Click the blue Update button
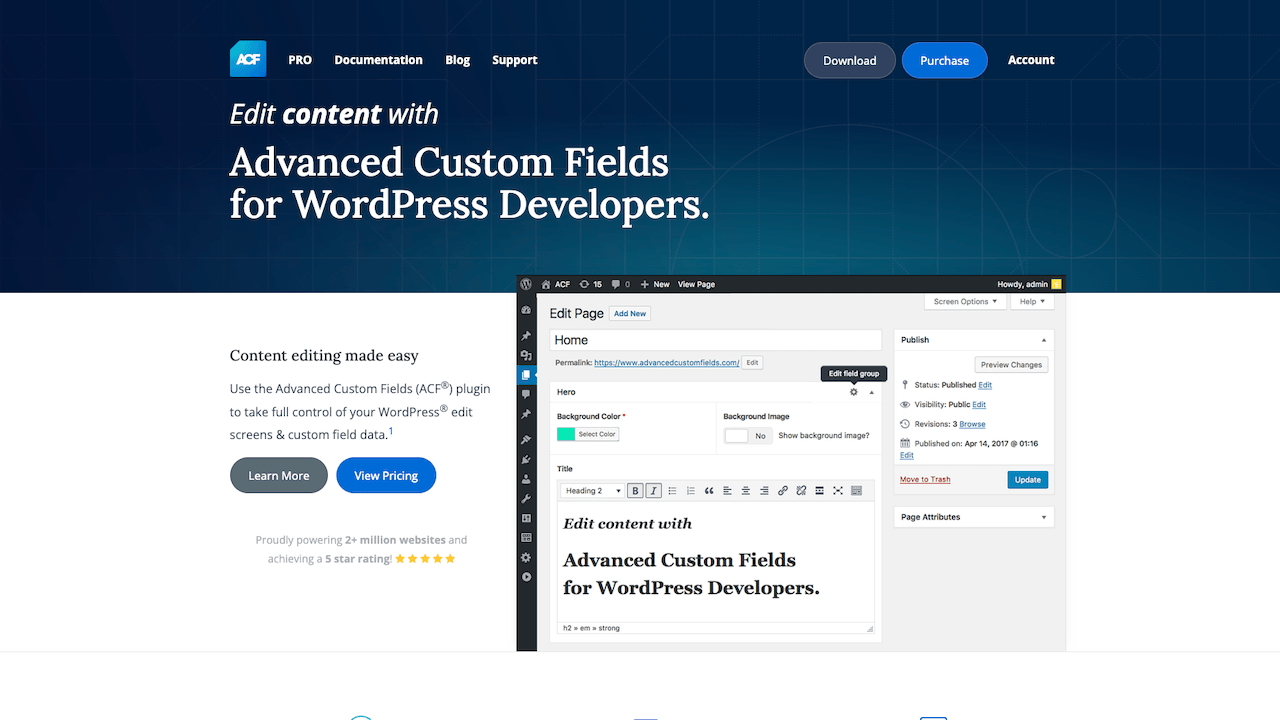 coord(1028,479)
